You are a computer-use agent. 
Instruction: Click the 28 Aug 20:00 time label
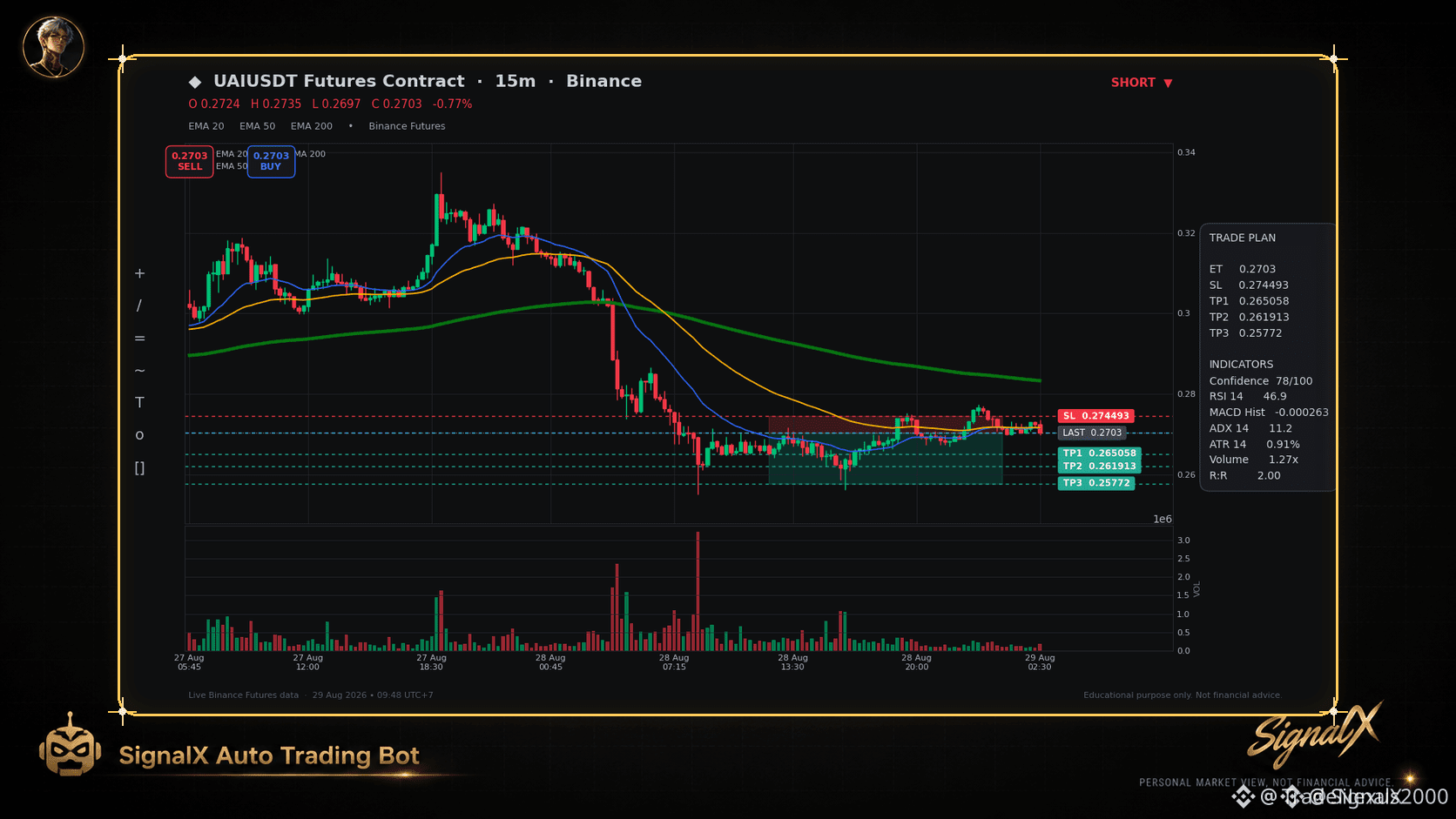916,662
